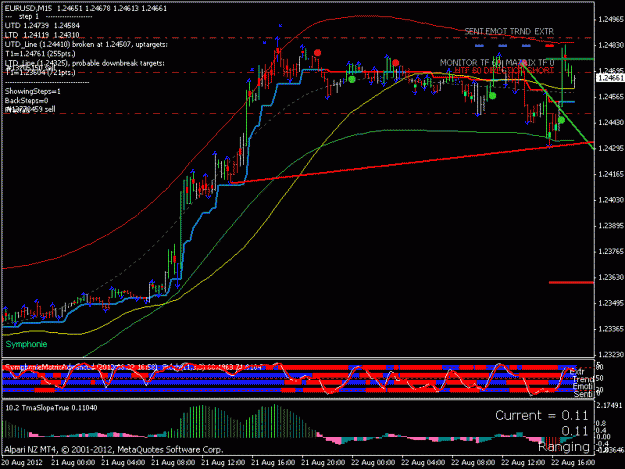Click the 1.24965 price axis label

point(611,19)
